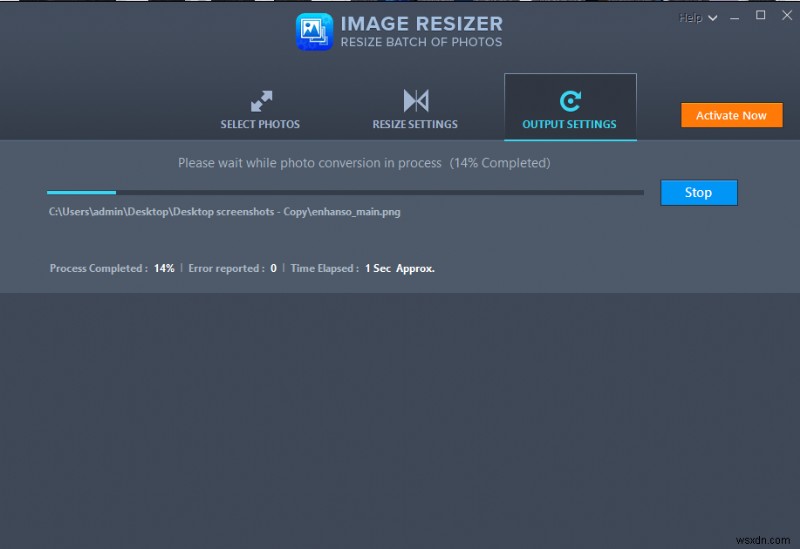Expand the Help dropdown chevron

pos(713,18)
